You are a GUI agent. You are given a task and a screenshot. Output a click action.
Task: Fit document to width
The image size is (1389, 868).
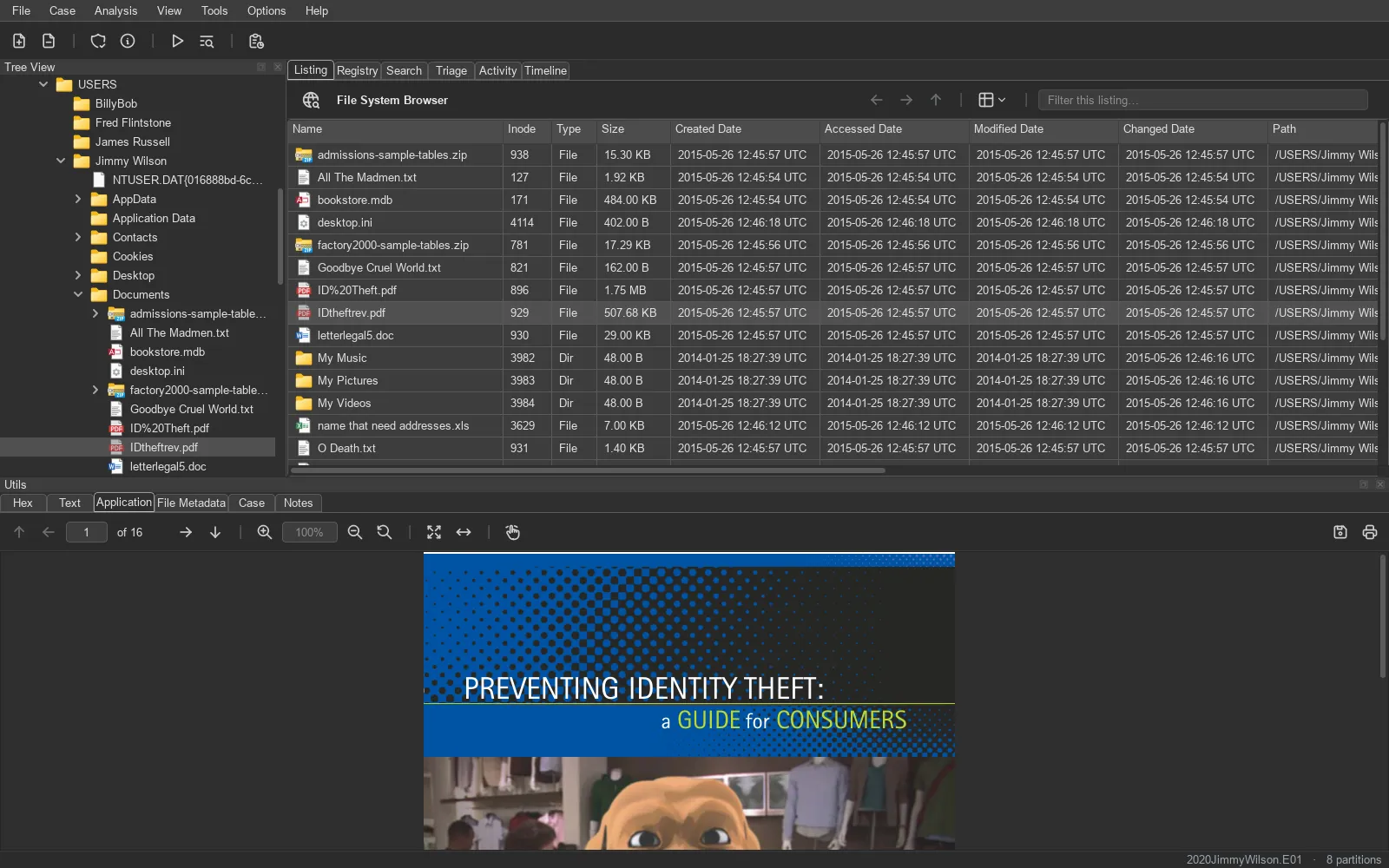click(x=464, y=532)
